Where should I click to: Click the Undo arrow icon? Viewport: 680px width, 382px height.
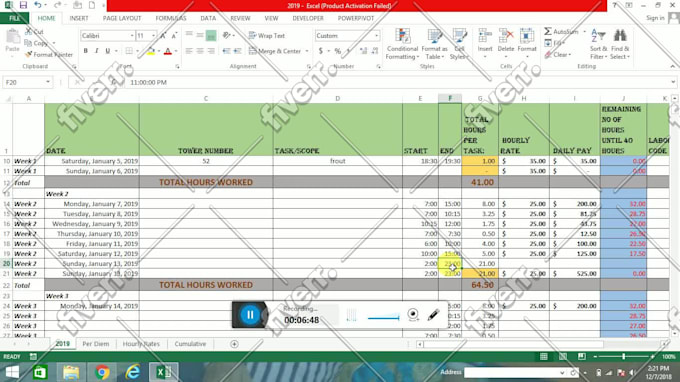pyautogui.click(x=38, y=5)
